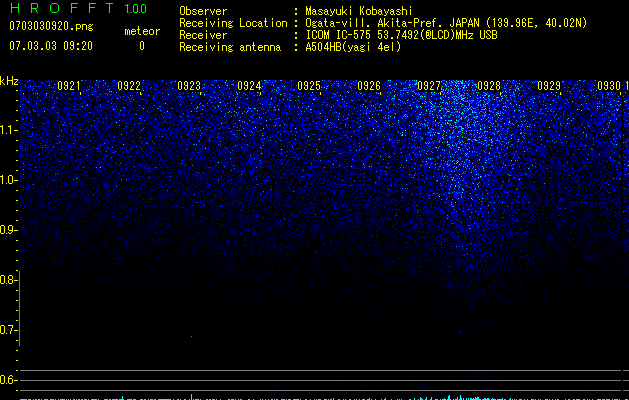The height and width of the screenshot is (400, 629).
Task: Click the meteor count value 0
Action: pos(142,46)
